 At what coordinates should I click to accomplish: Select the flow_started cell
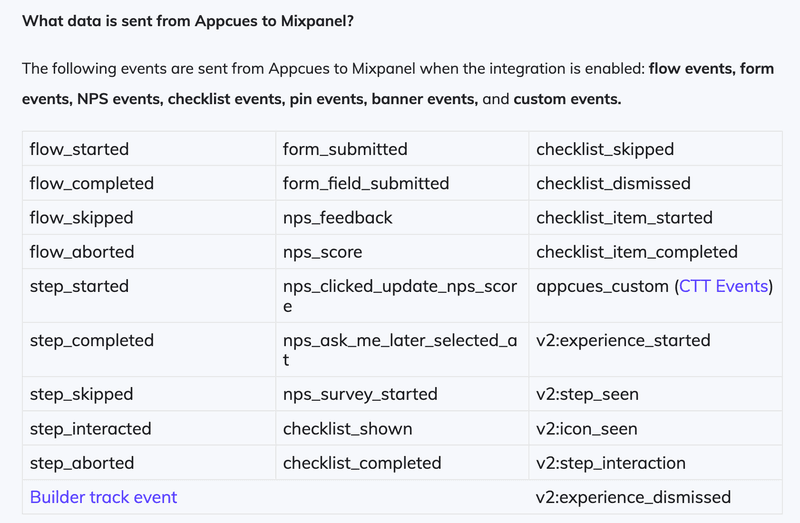tap(149, 149)
